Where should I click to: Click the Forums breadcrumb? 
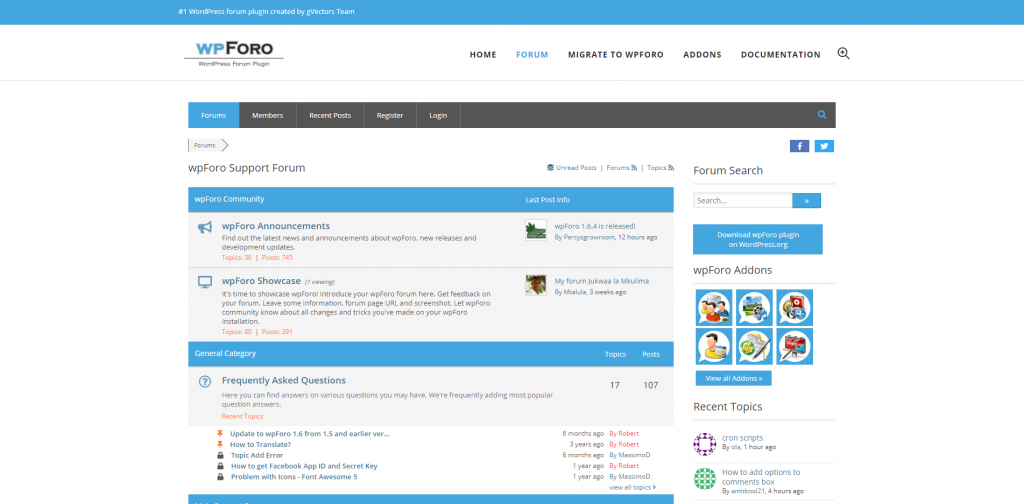pyautogui.click(x=204, y=146)
